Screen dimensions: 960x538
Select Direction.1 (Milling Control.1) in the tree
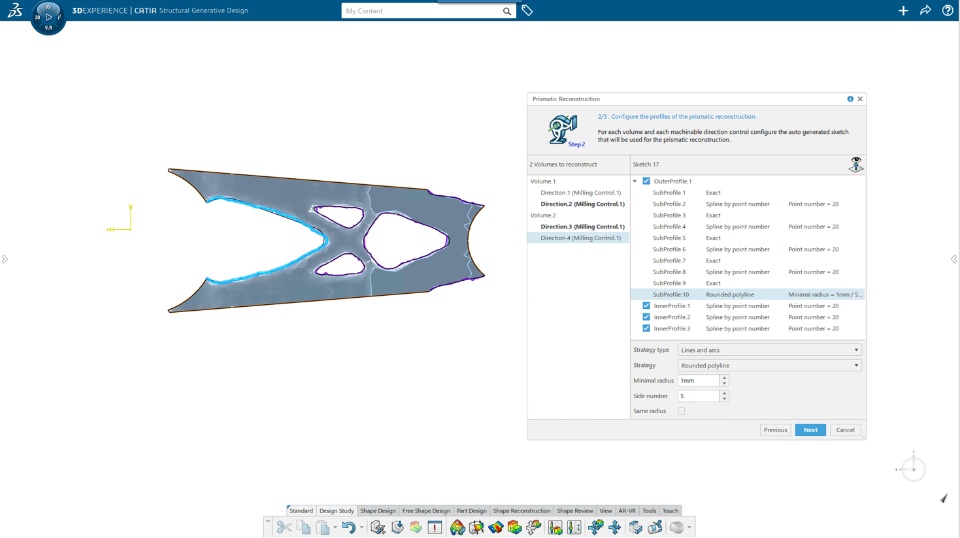click(580, 193)
